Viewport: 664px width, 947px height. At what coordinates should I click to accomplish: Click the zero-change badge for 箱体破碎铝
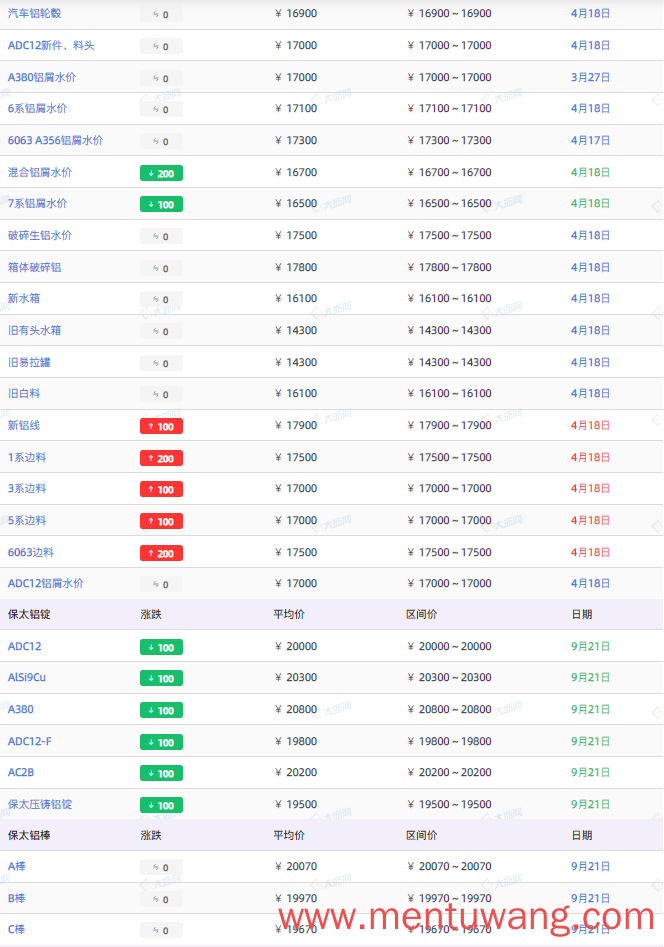click(x=161, y=269)
